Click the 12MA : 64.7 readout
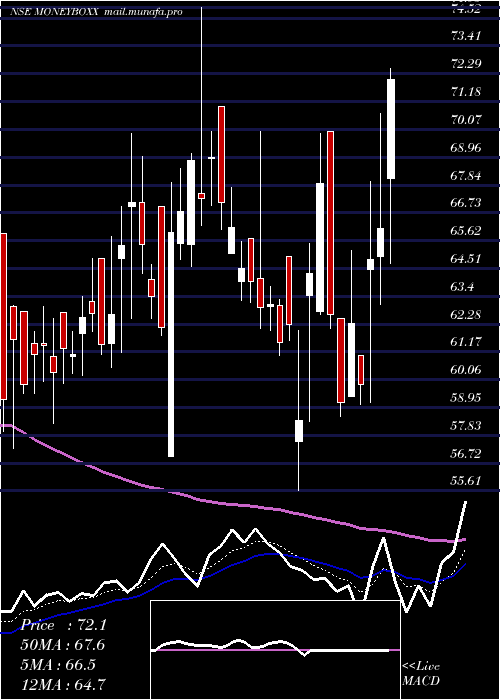 (x=64, y=685)
